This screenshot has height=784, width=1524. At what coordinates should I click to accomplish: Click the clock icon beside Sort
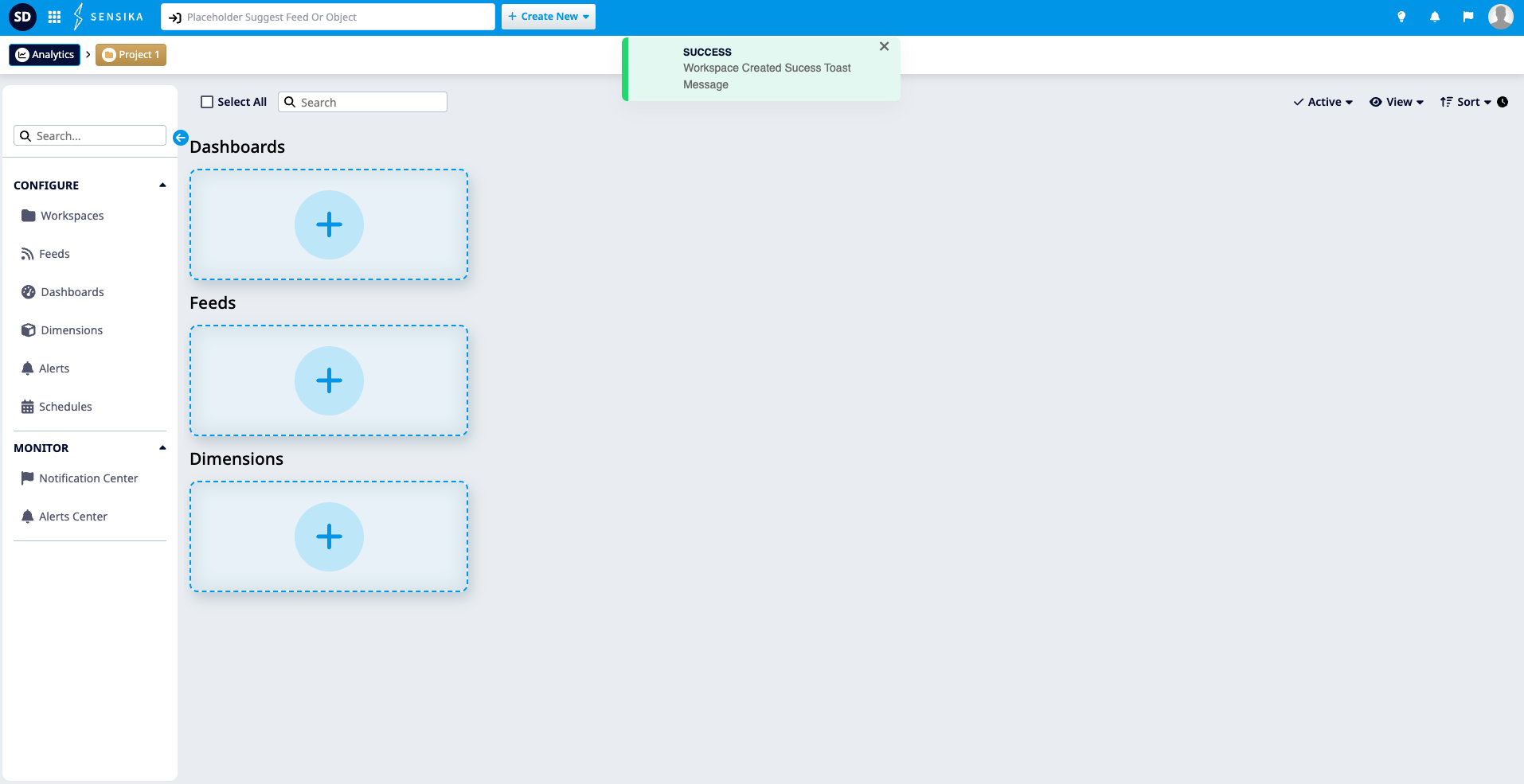point(1503,102)
